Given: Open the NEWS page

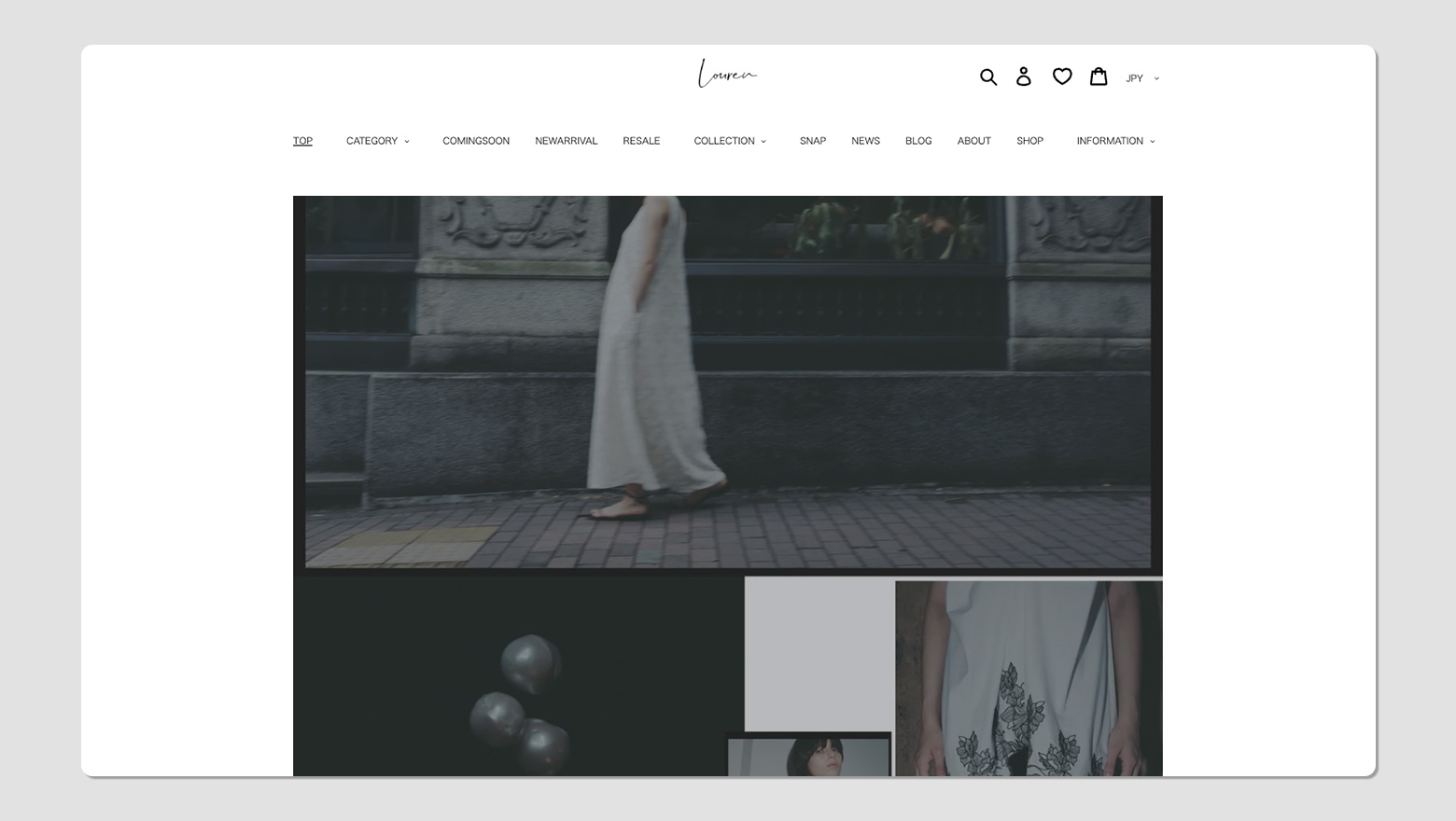Looking at the screenshot, I should 865,141.
